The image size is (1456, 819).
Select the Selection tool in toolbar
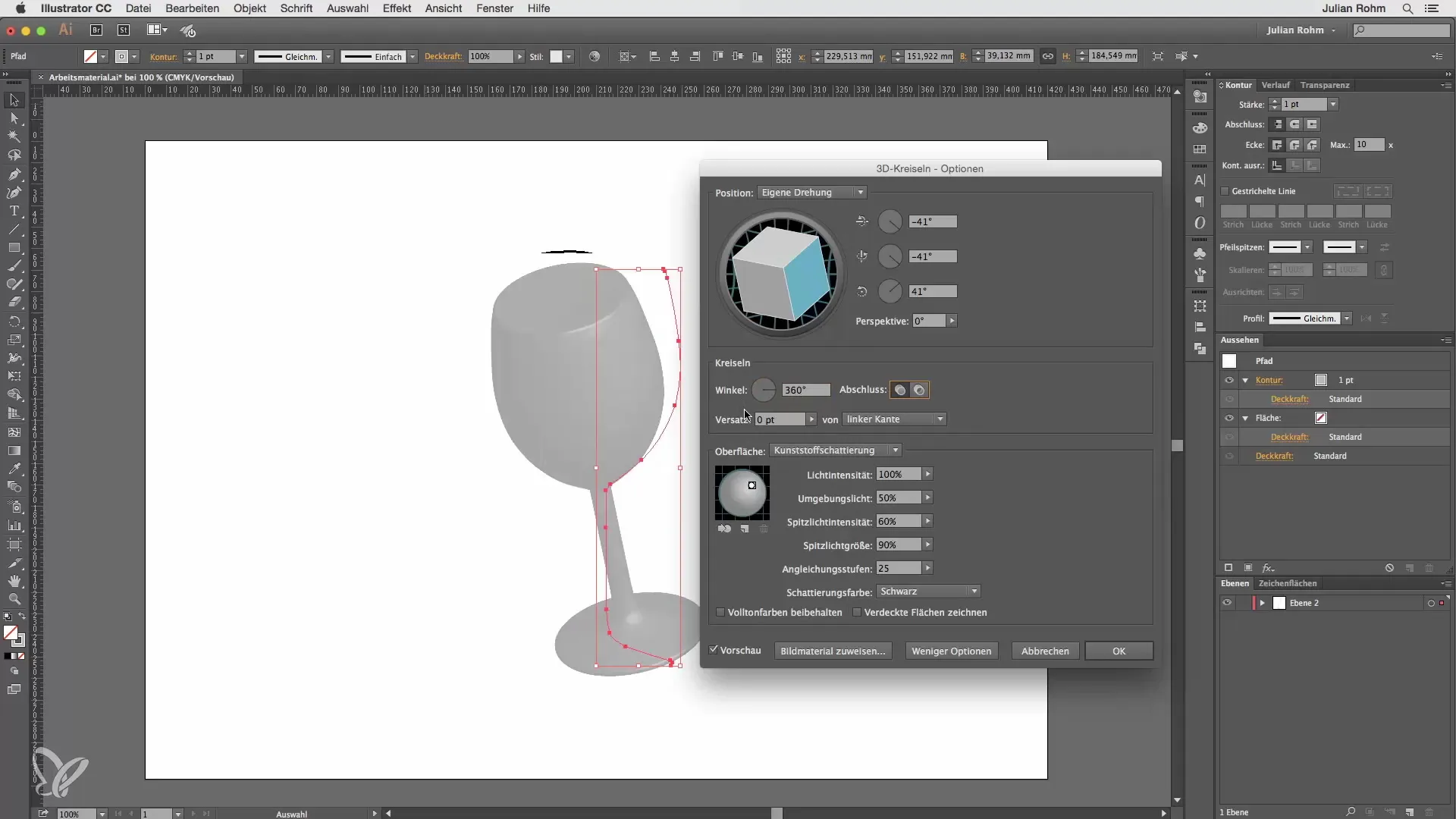[14, 100]
